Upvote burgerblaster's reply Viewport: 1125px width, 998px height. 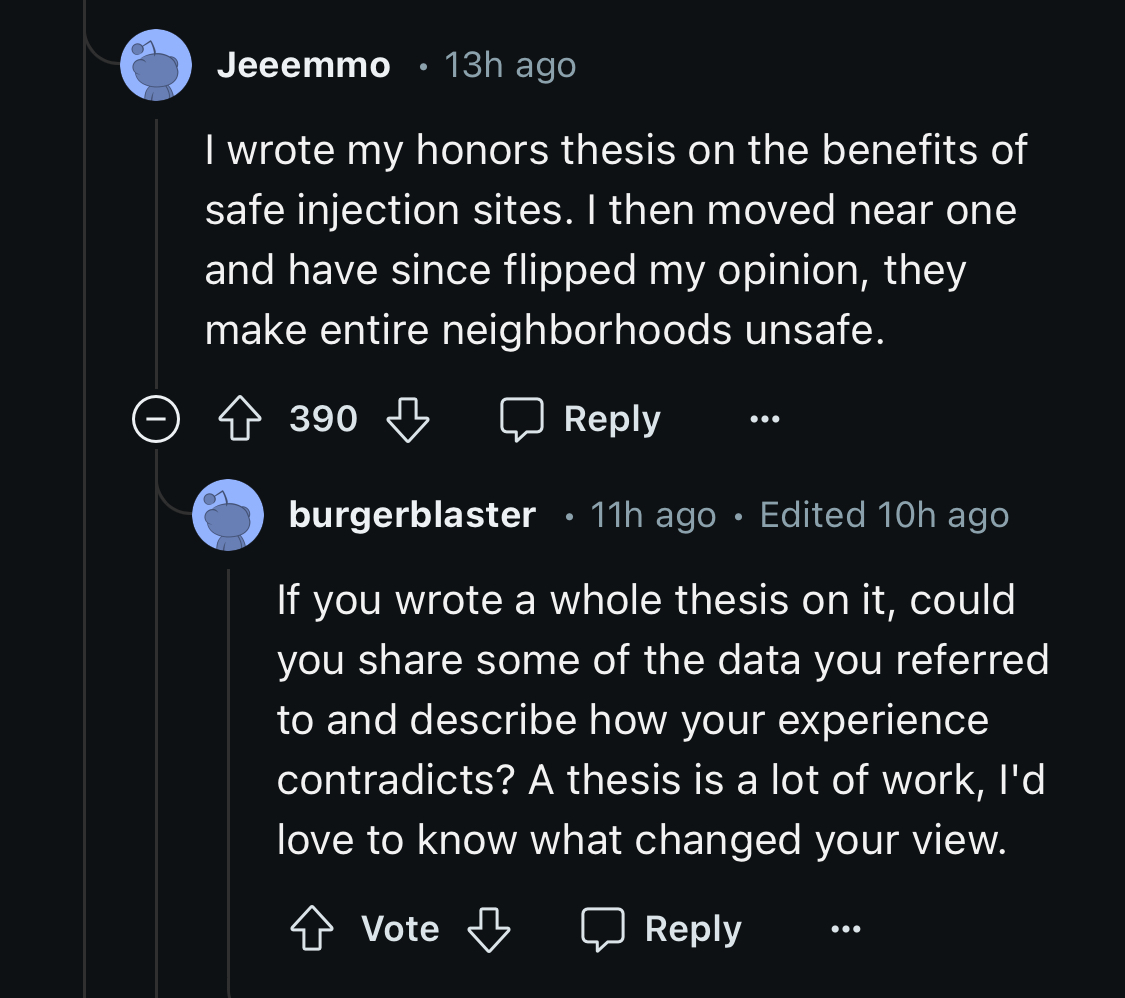[312, 929]
